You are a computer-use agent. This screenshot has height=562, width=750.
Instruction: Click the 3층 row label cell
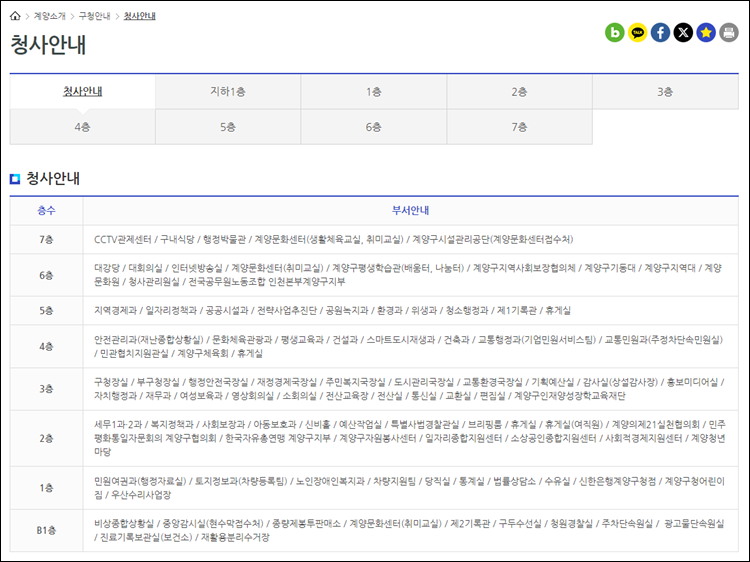[x=46, y=389]
